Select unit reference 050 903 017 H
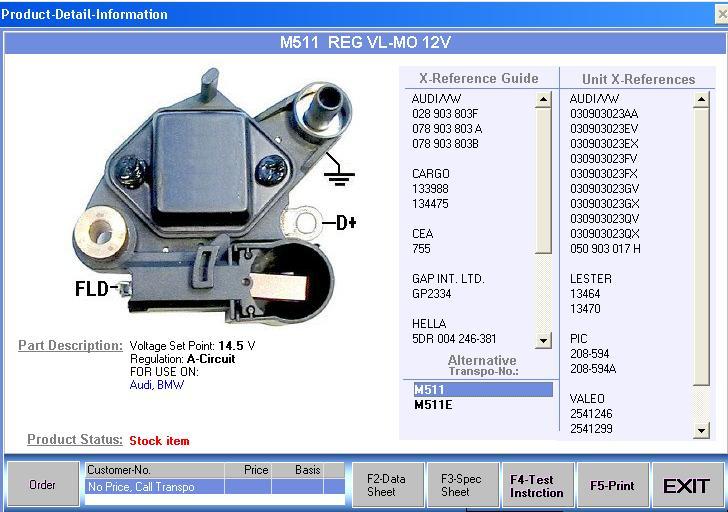Viewport: 728px width, 512px height. pyautogui.click(x=605, y=249)
